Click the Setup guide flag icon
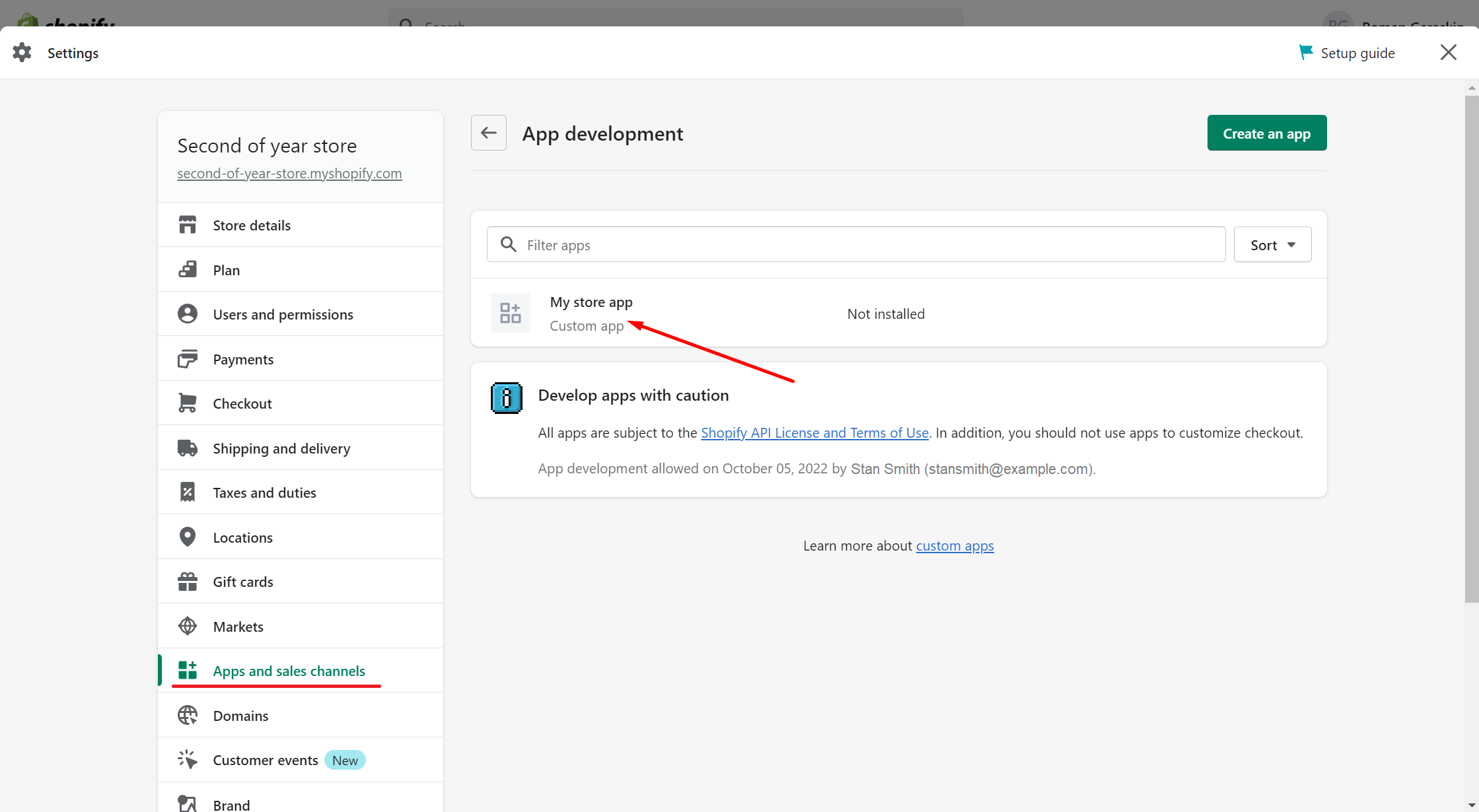This screenshot has width=1479, height=812. pyautogui.click(x=1305, y=53)
